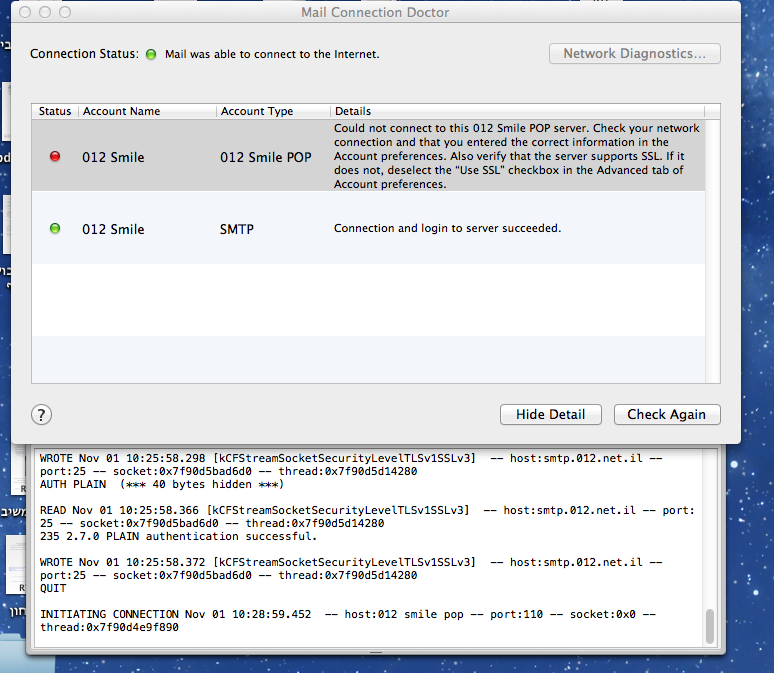The width and height of the screenshot is (774, 673).
Task: Click log detail pane scrollbar thumb
Action: (710, 626)
